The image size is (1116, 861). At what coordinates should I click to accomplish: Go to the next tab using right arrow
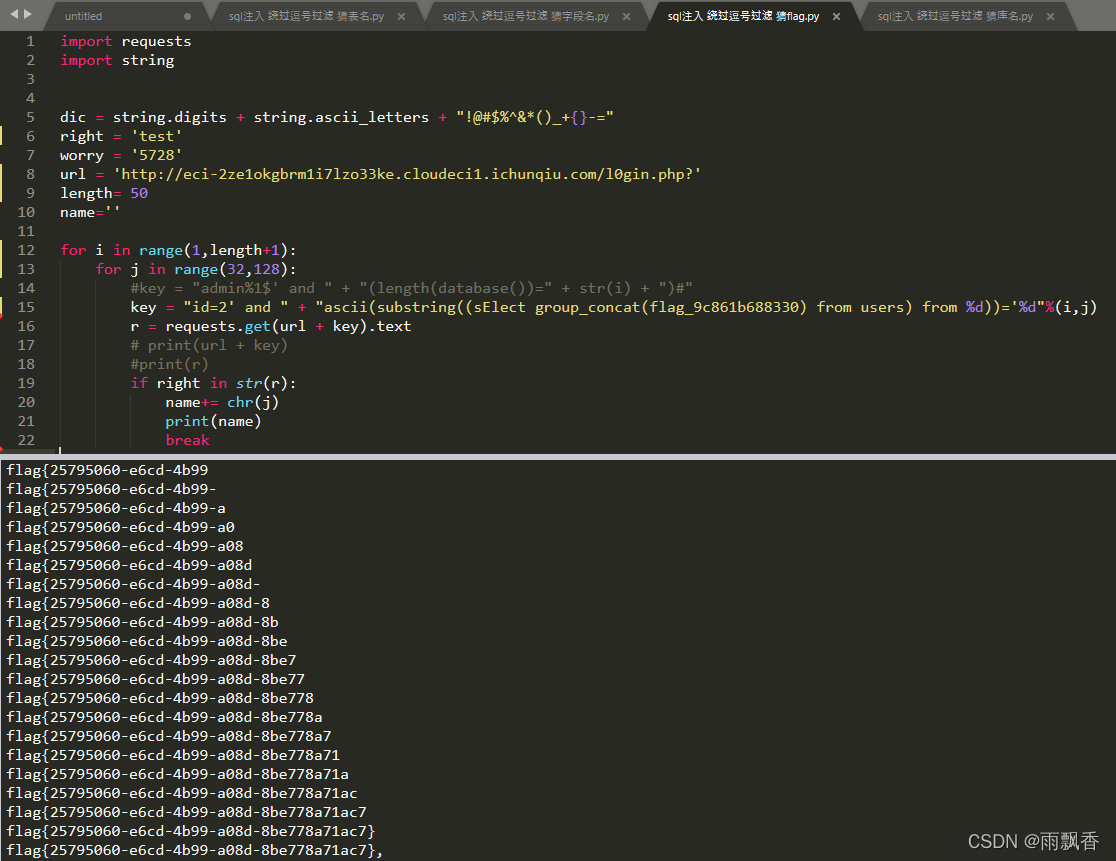click(28, 14)
